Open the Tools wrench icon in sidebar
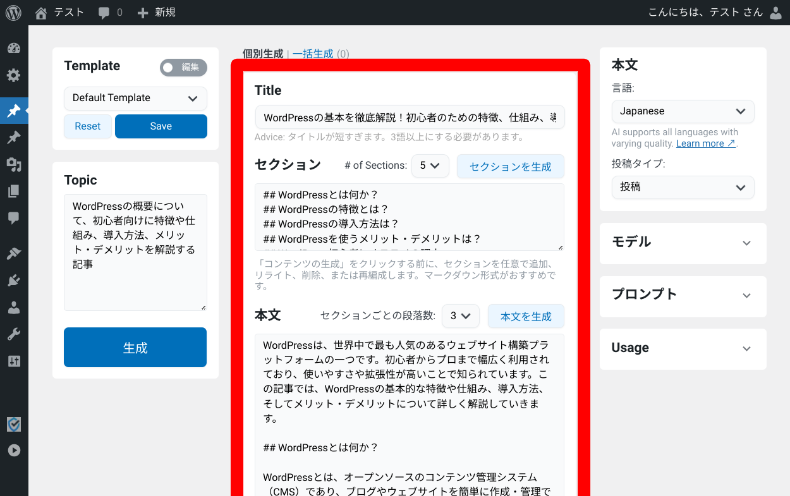 click(14, 334)
